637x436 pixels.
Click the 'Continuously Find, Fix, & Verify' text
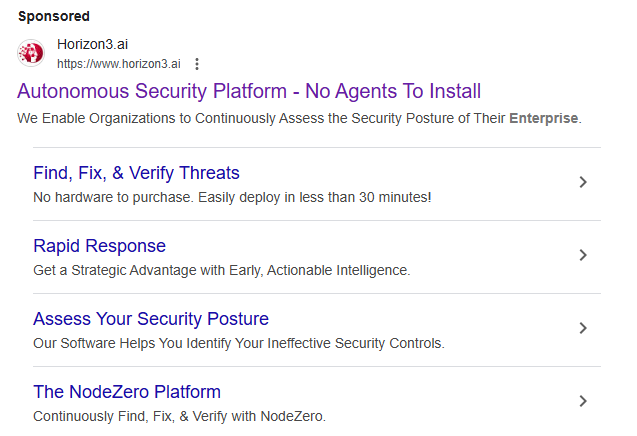click(x=179, y=416)
